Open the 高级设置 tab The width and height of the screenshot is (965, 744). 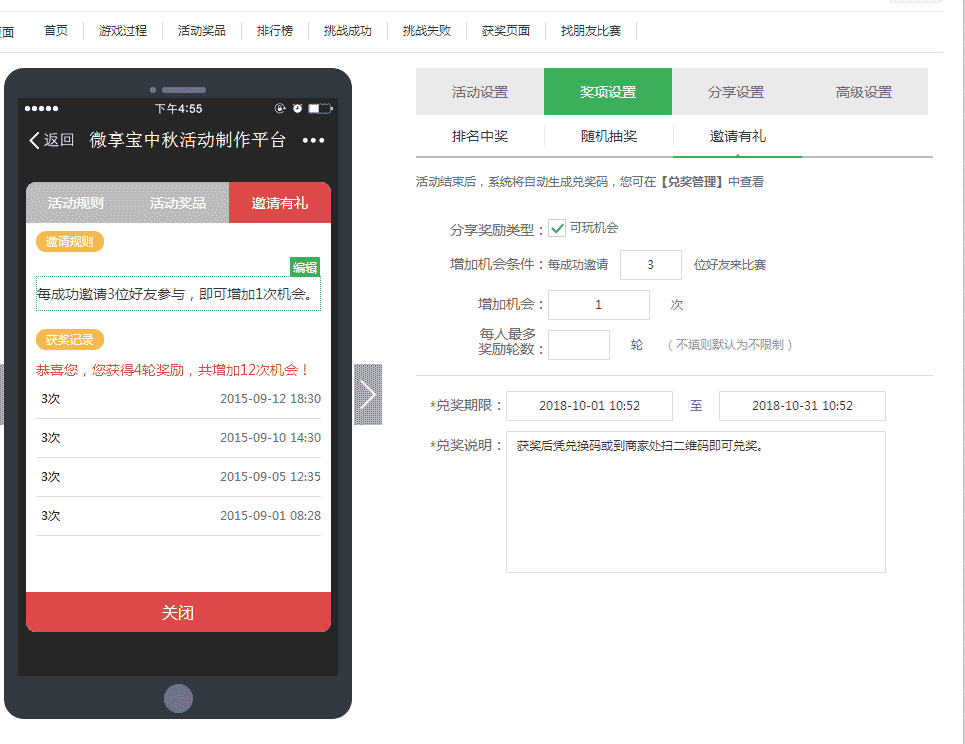[864, 92]
